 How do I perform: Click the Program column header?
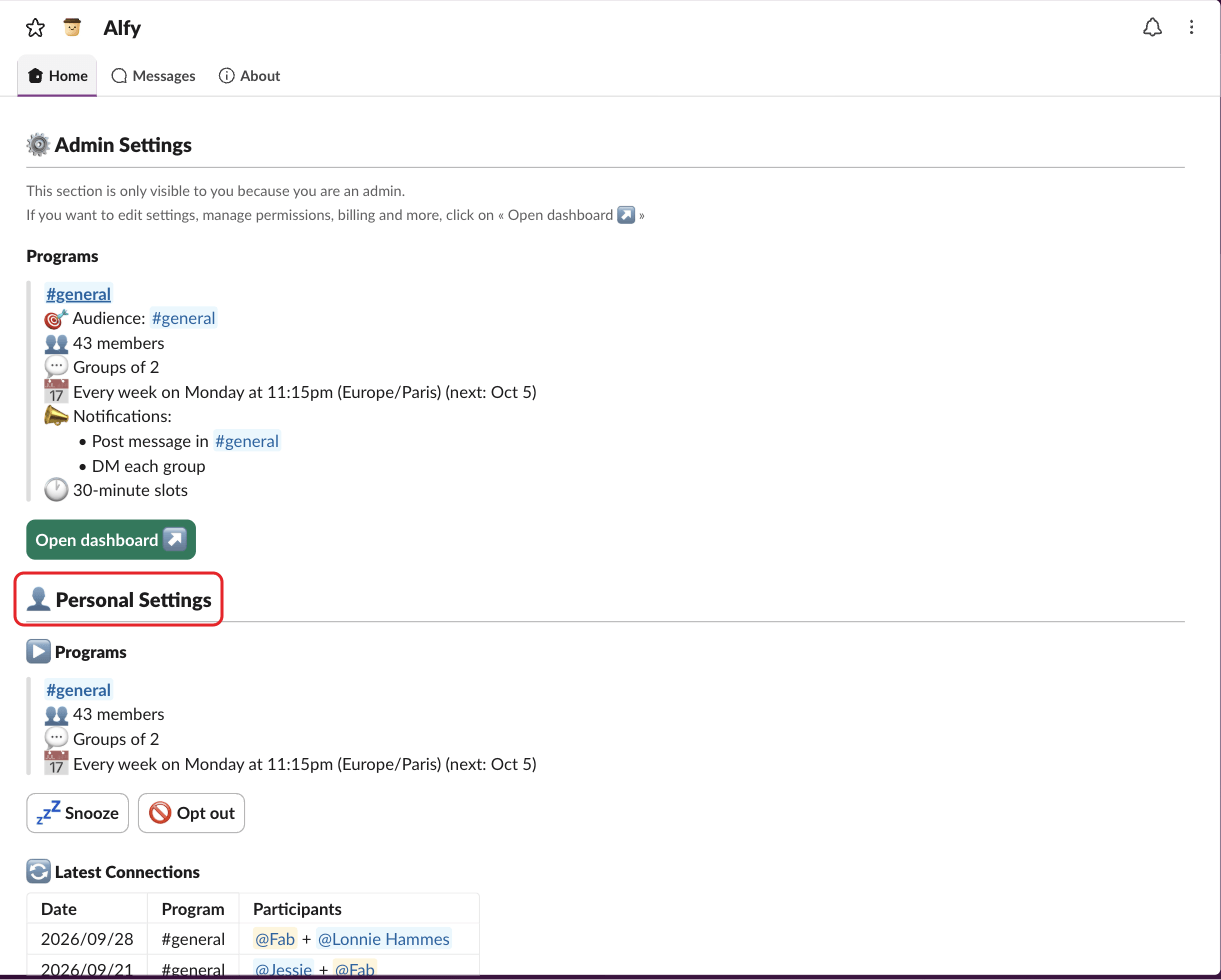click(x=193, y=909)
